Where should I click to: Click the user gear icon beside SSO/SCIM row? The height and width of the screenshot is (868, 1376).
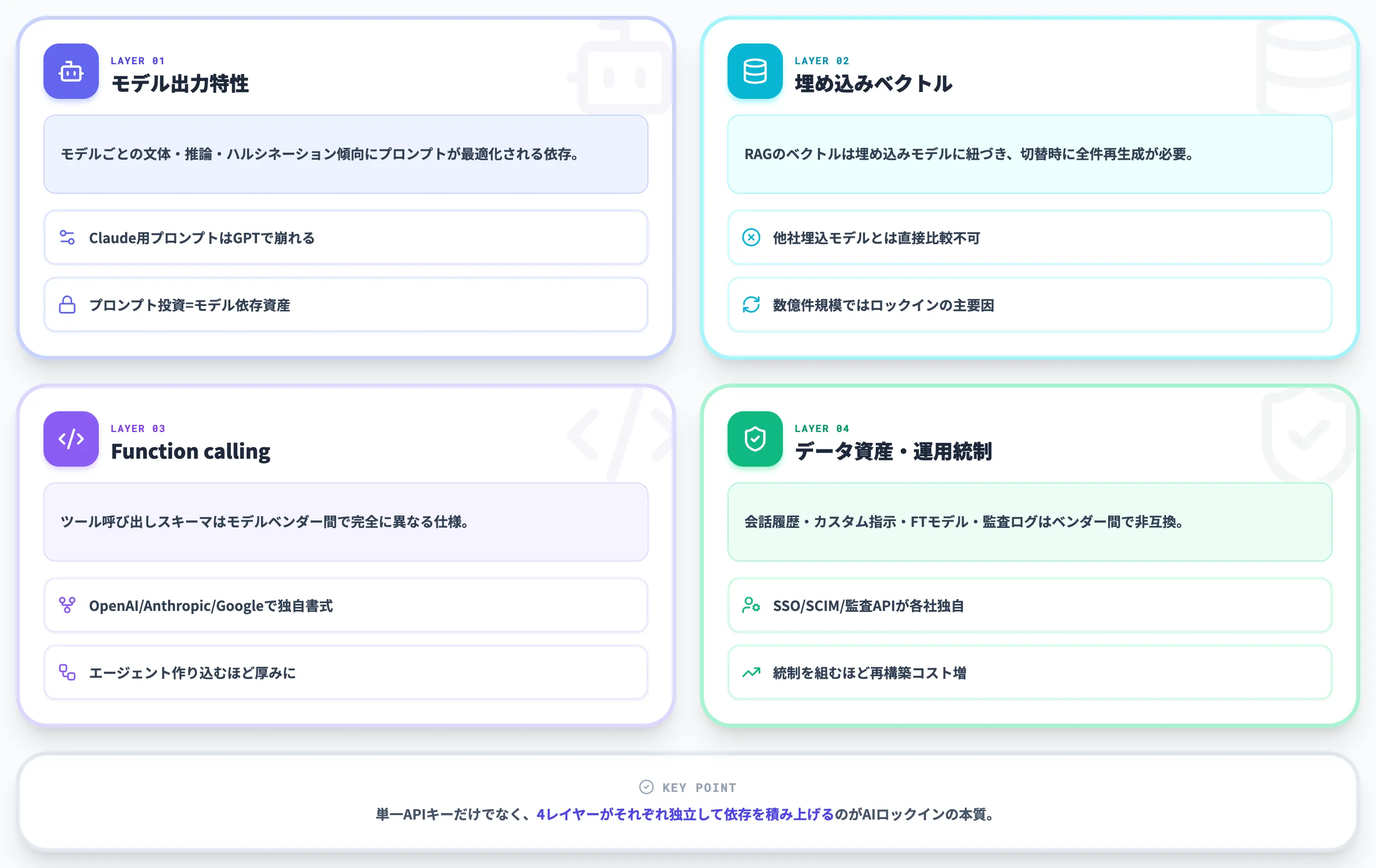tap(751, 605)
